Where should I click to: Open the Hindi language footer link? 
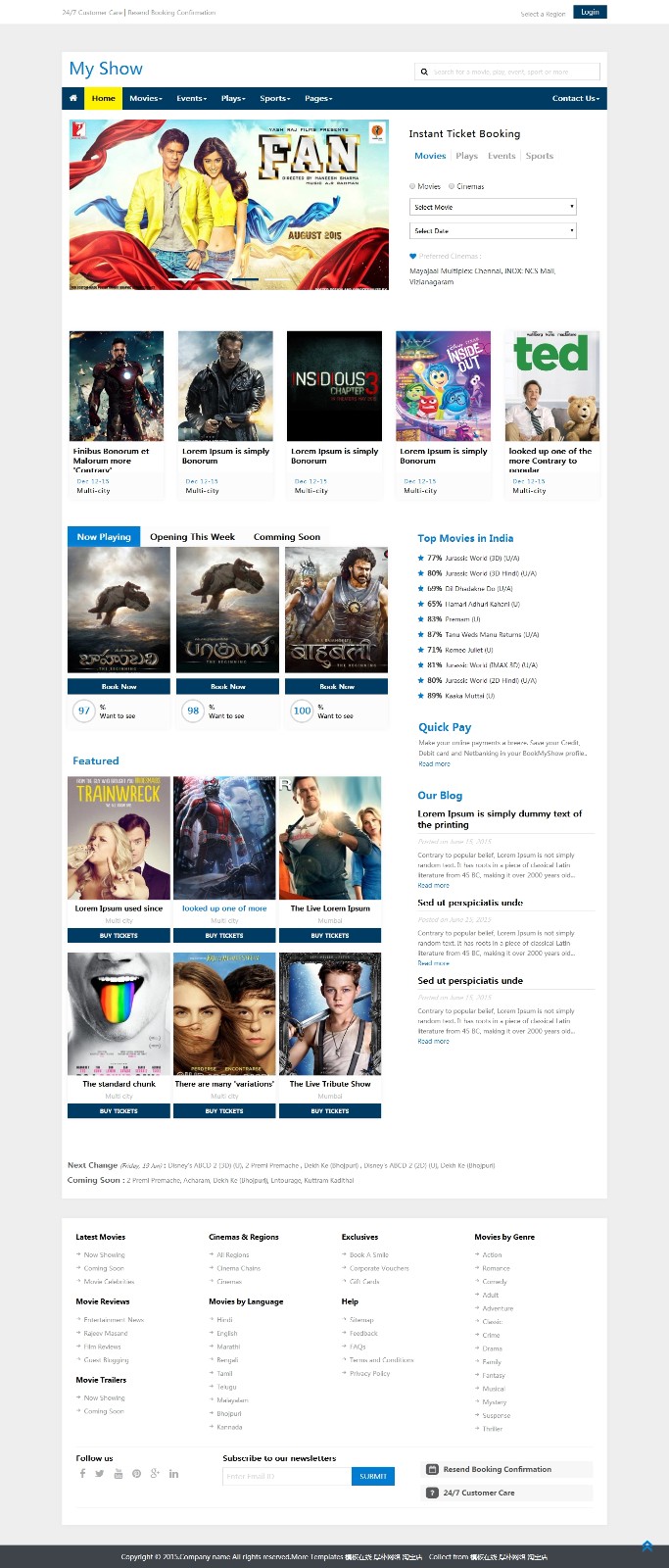point(224,1320)
